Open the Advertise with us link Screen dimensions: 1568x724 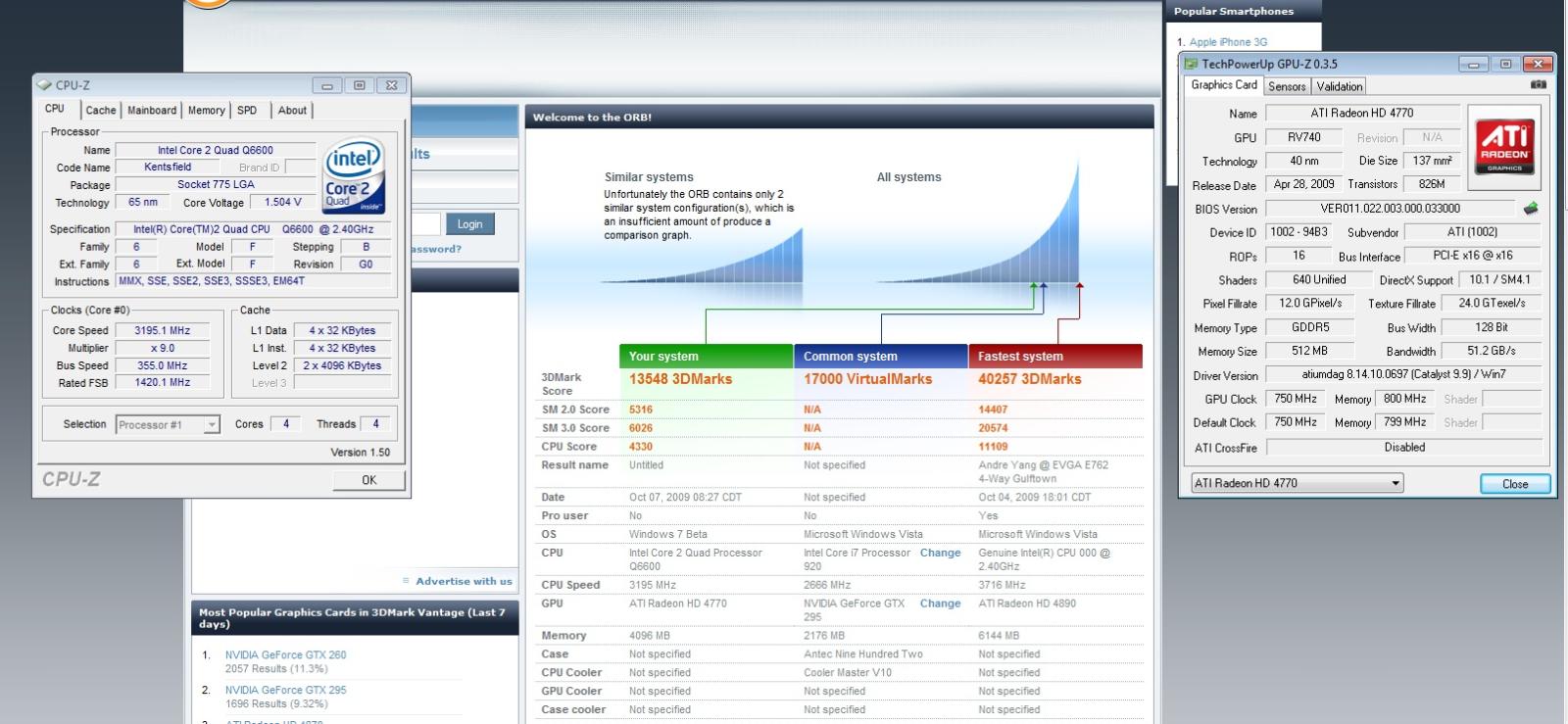point(464,581)
